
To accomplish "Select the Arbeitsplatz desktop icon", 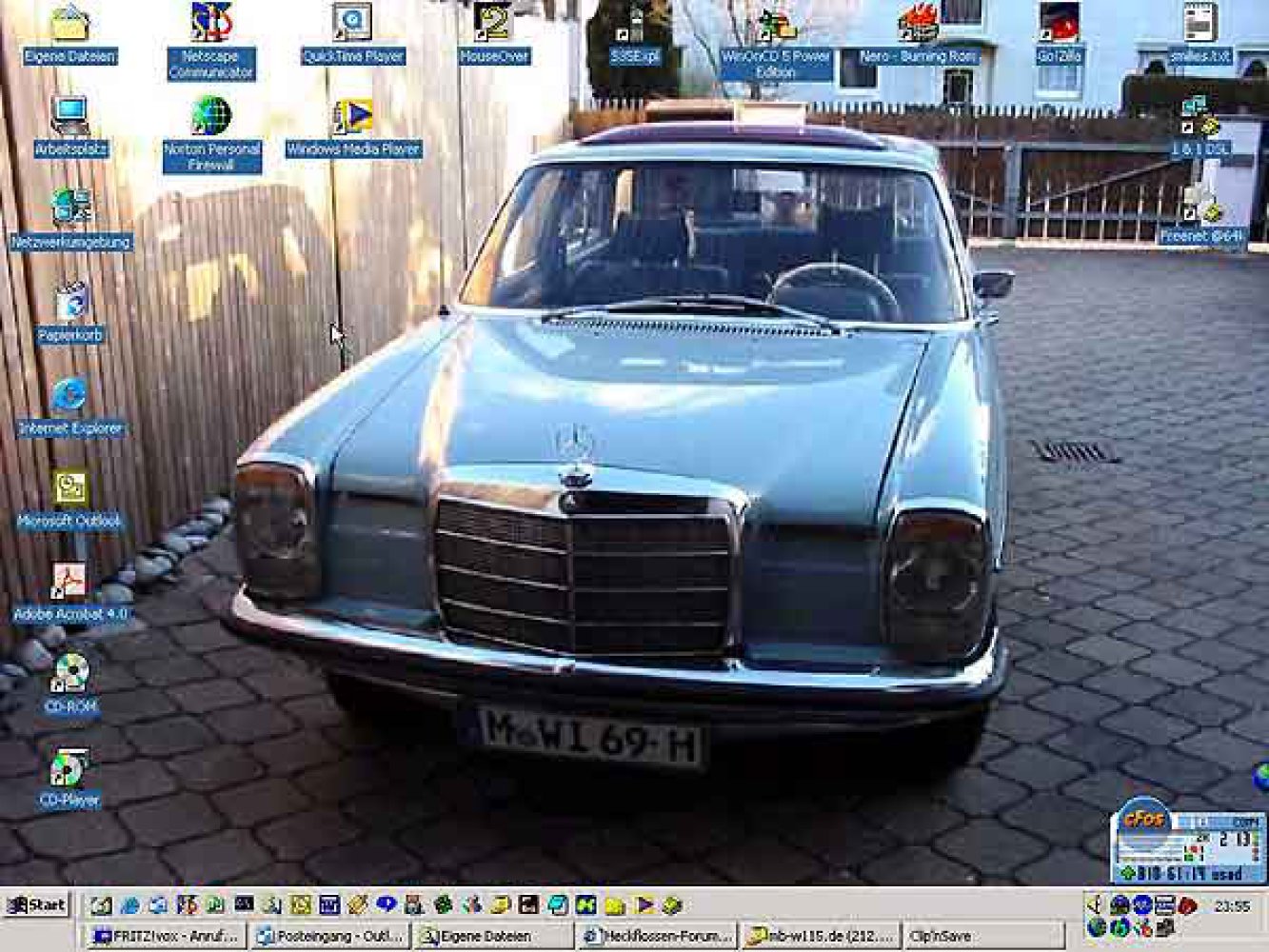I will tap(70, 128).
